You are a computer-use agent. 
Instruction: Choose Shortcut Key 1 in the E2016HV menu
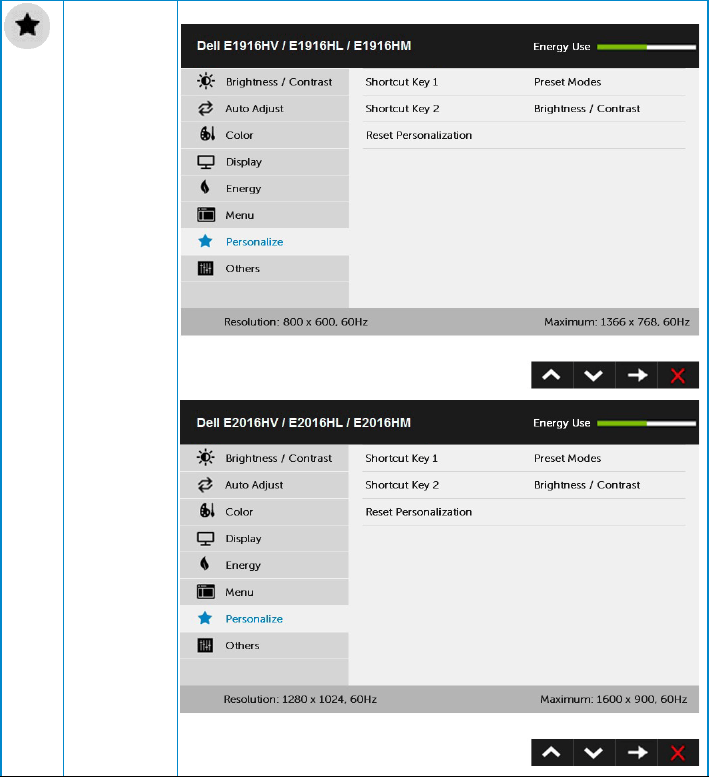click(x=402, y=458)
